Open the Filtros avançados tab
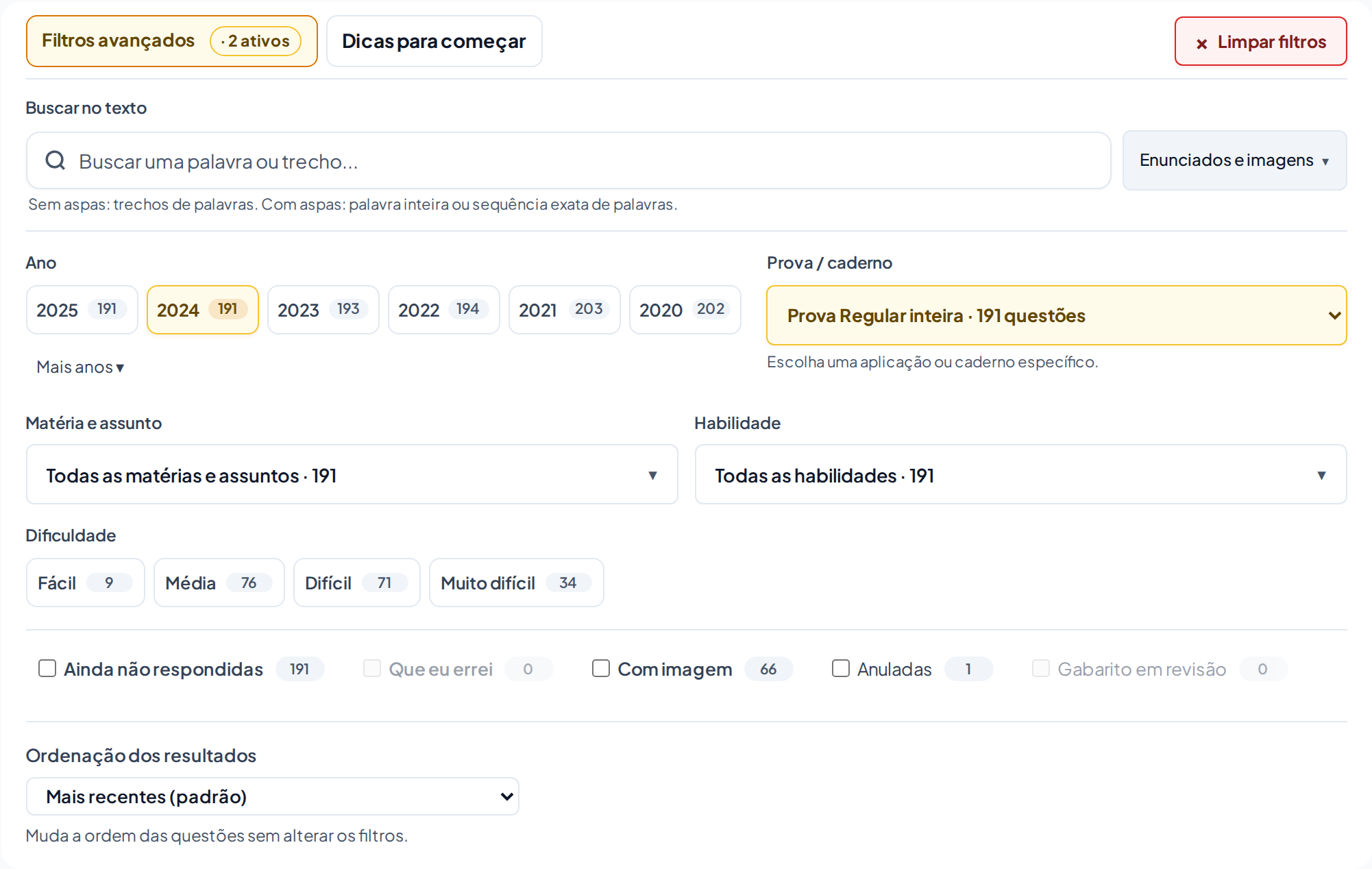 pyautogui.click(x=171, y=41)
